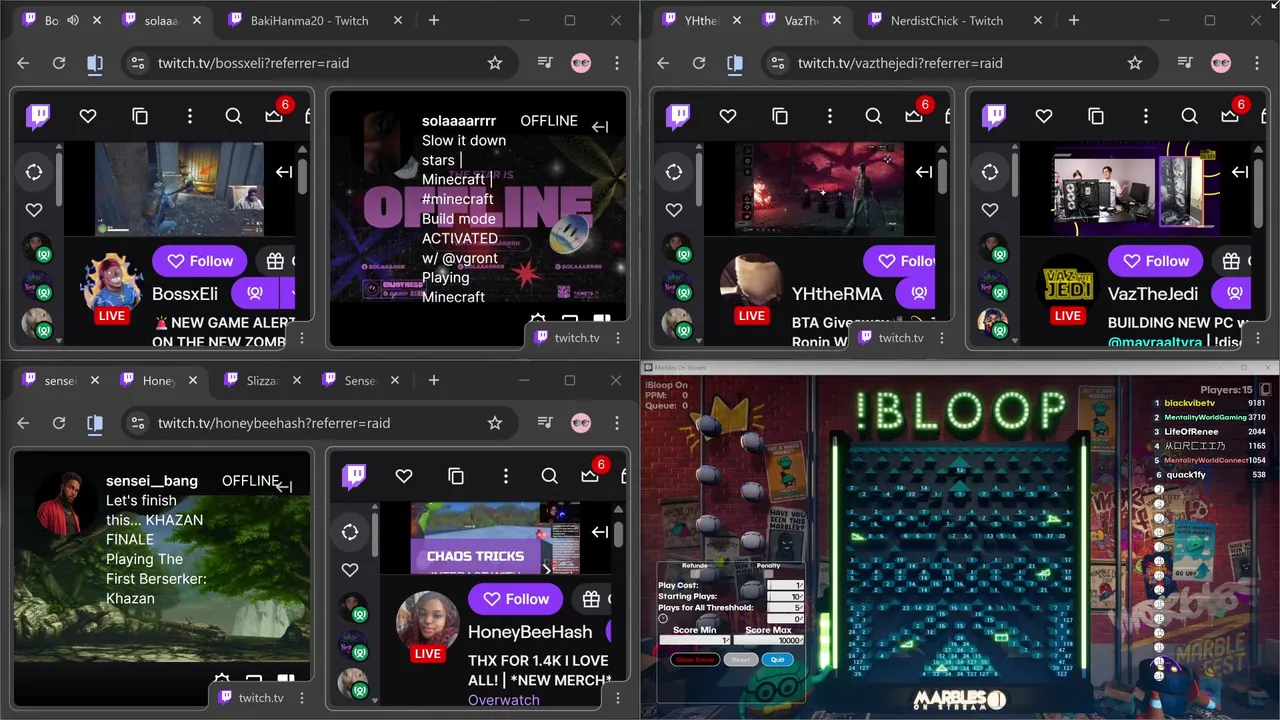The image size is (1280, 720).
Task: Open three-dot More menu in BossxEli pane top bar
Action: (190, 116)
